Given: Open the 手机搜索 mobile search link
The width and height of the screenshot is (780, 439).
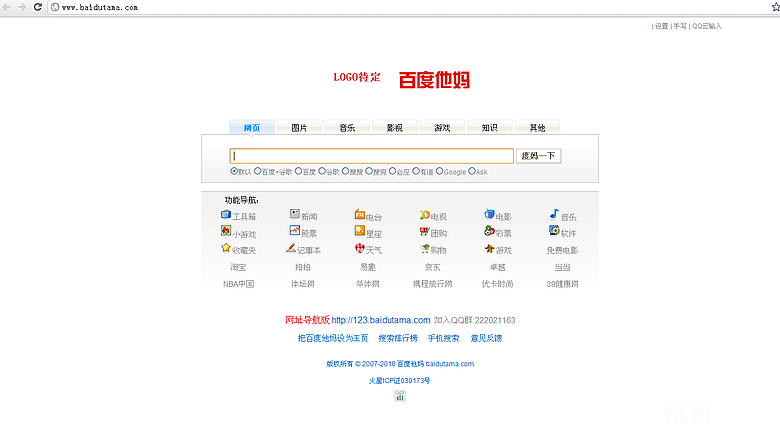Looking at the screenshot, I should pos(443,338).
